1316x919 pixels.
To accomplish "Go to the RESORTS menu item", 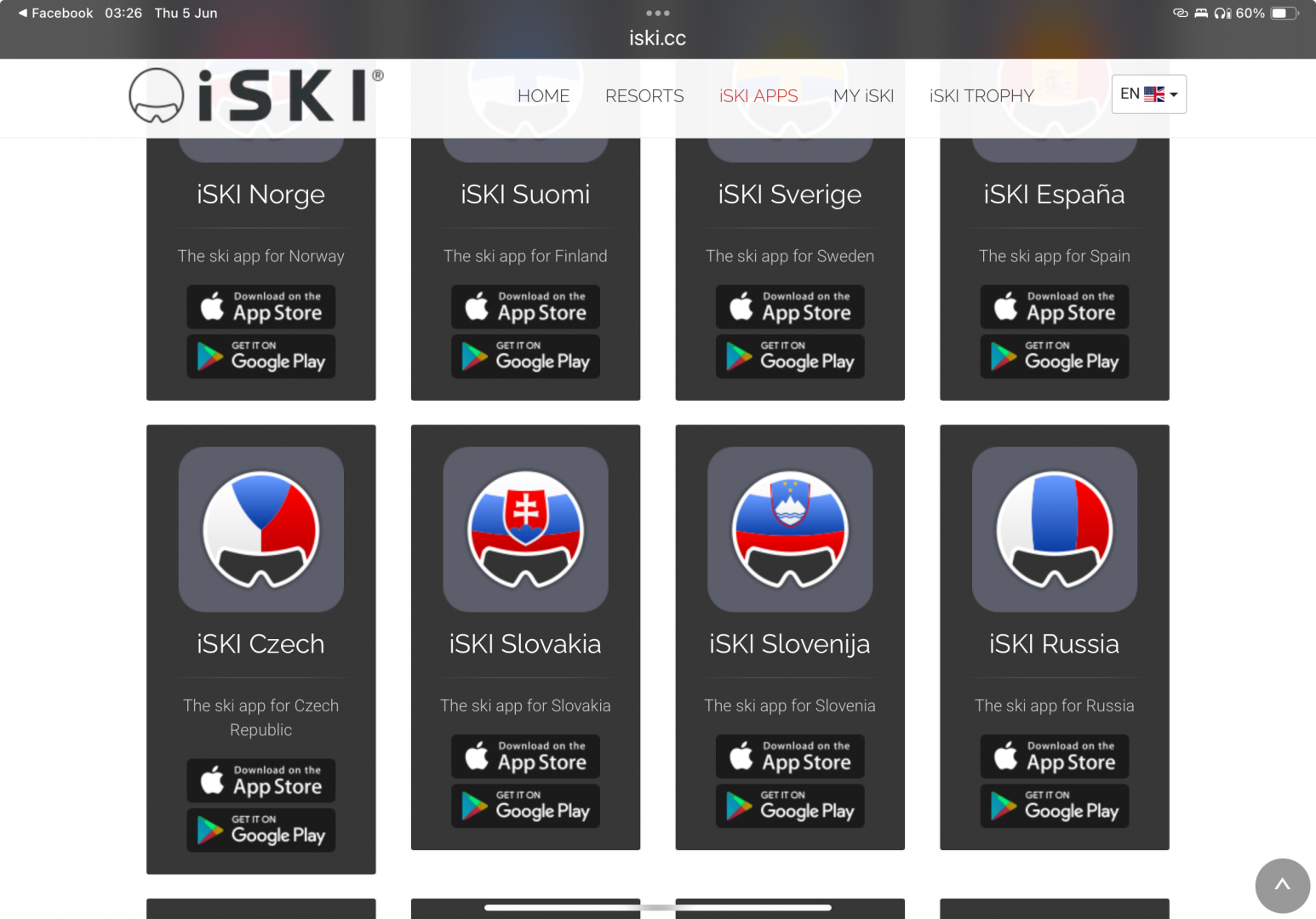I will (x=644, y=96).
